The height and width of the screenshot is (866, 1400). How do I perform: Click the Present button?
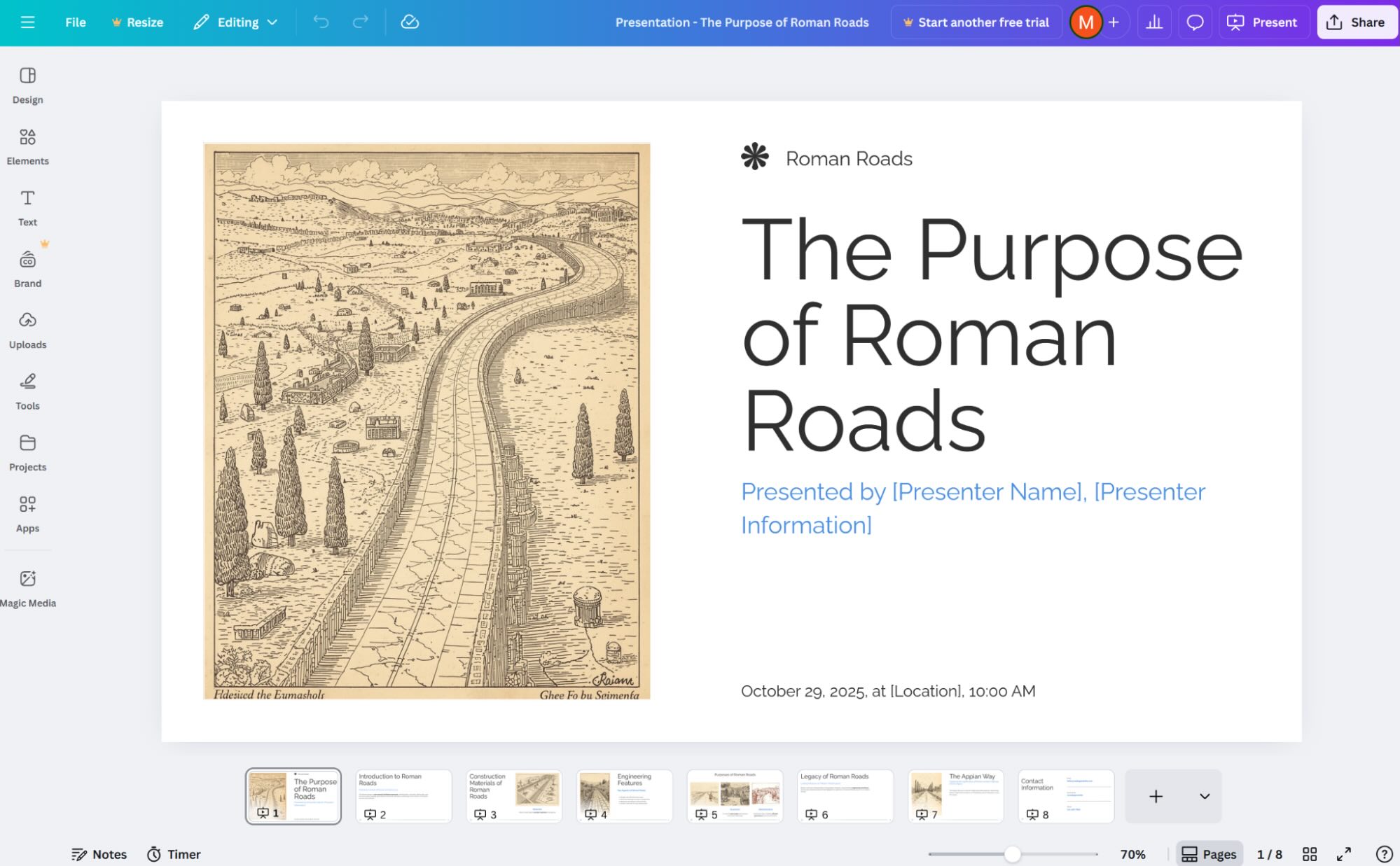coord(1263,22)
